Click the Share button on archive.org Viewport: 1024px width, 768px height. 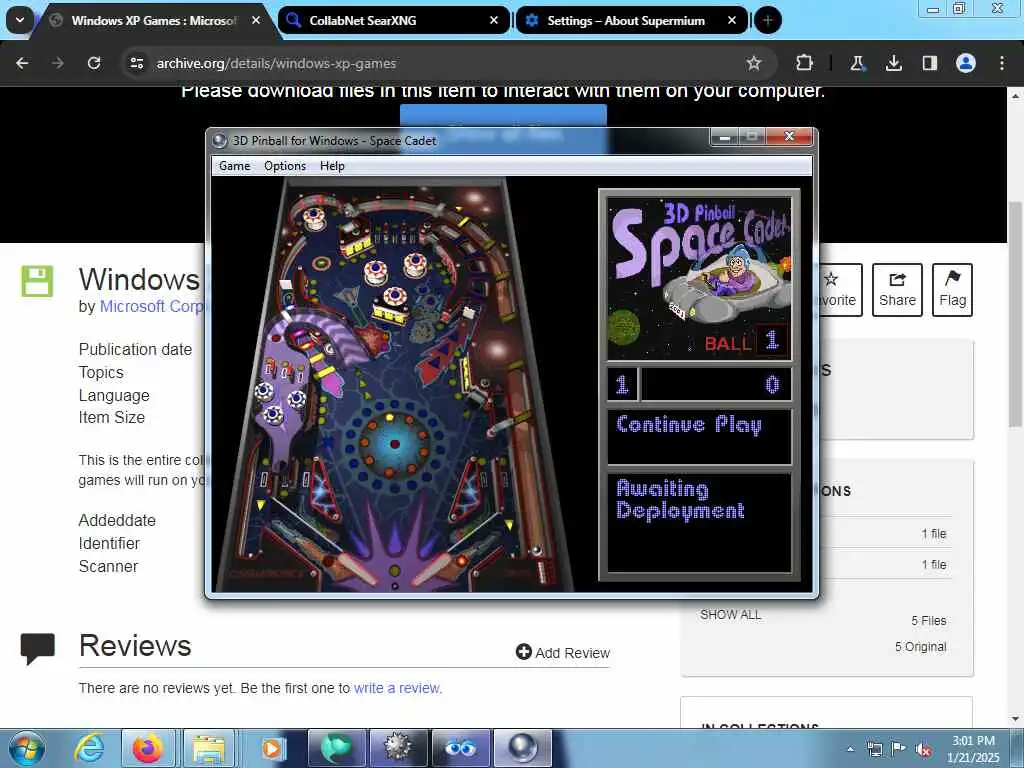897,290
